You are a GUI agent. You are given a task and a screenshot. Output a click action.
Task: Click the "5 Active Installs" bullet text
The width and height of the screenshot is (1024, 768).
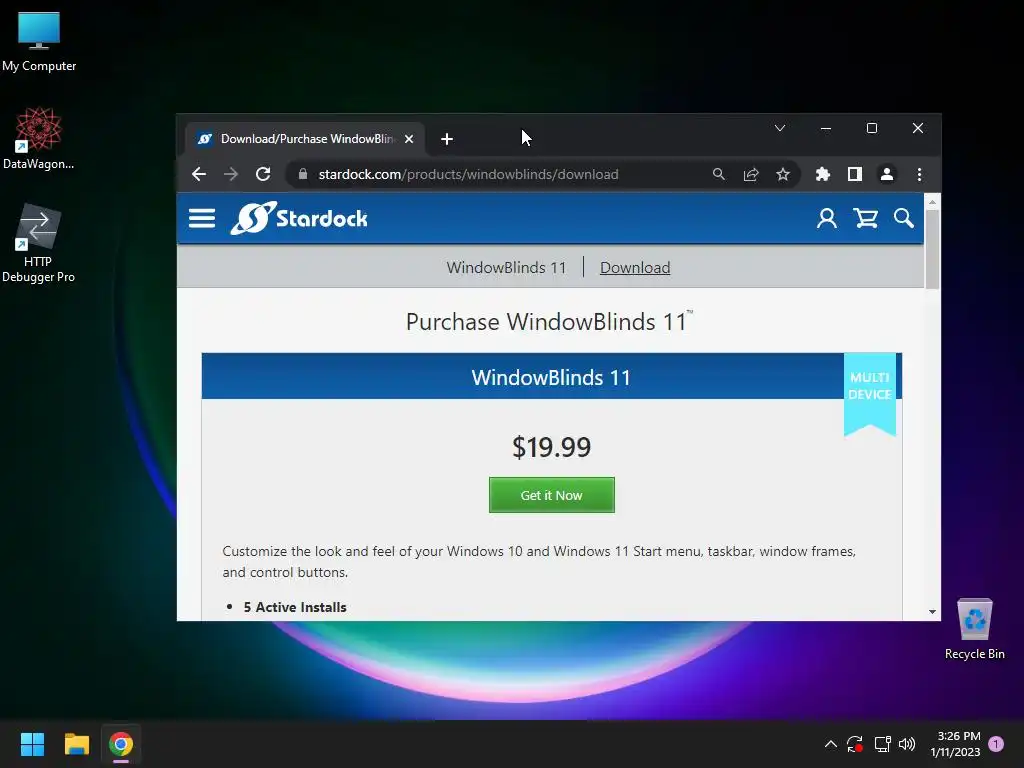(x=295, y=607)
